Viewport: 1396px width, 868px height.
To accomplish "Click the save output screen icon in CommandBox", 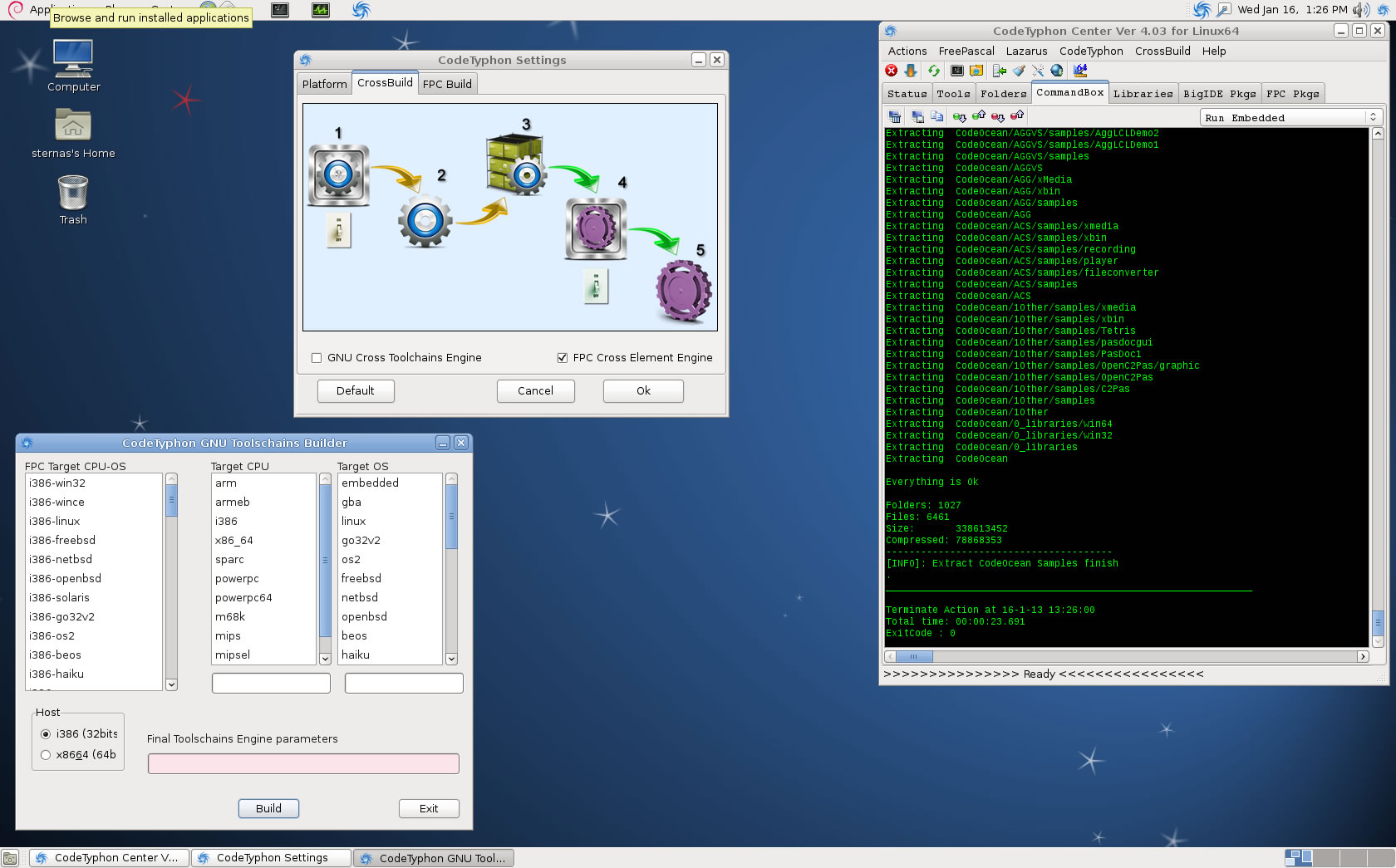I will coord(918,117).
